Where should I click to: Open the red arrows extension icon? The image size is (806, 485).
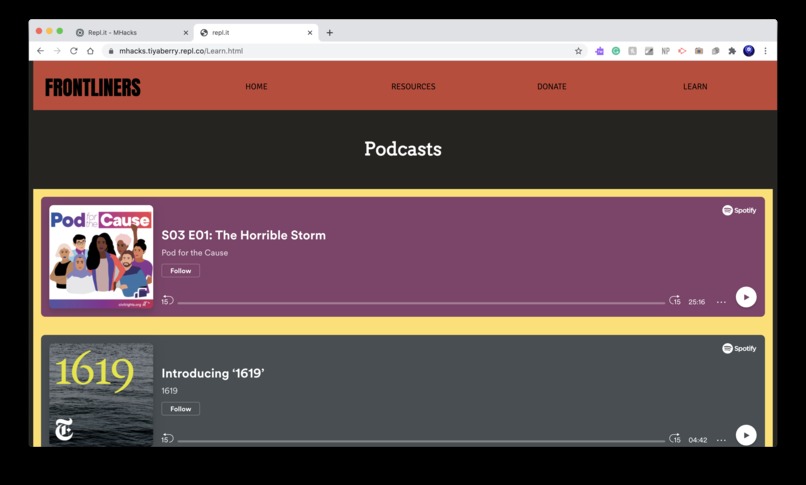point(682,51)
